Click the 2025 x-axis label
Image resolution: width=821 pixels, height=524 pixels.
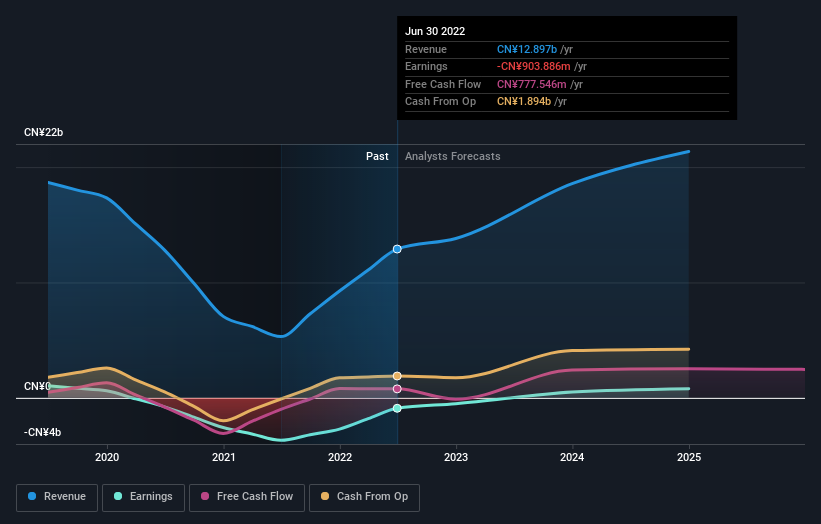[x=689, y=458]
